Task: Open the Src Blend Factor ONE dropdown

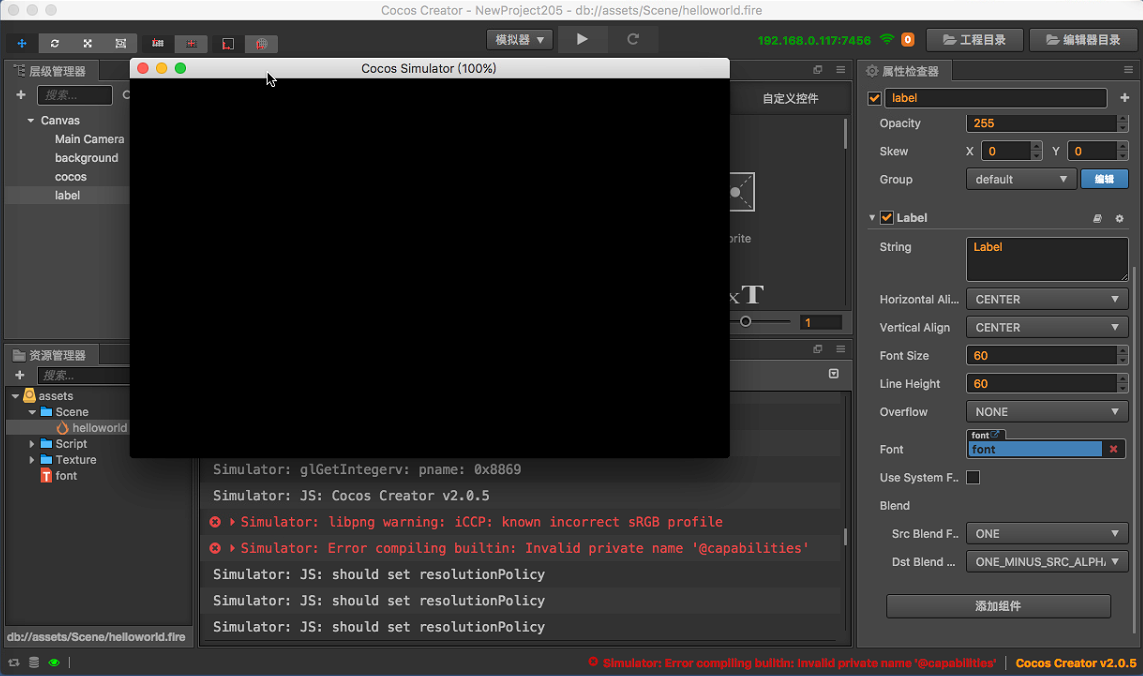Action: click(1048, 534)
